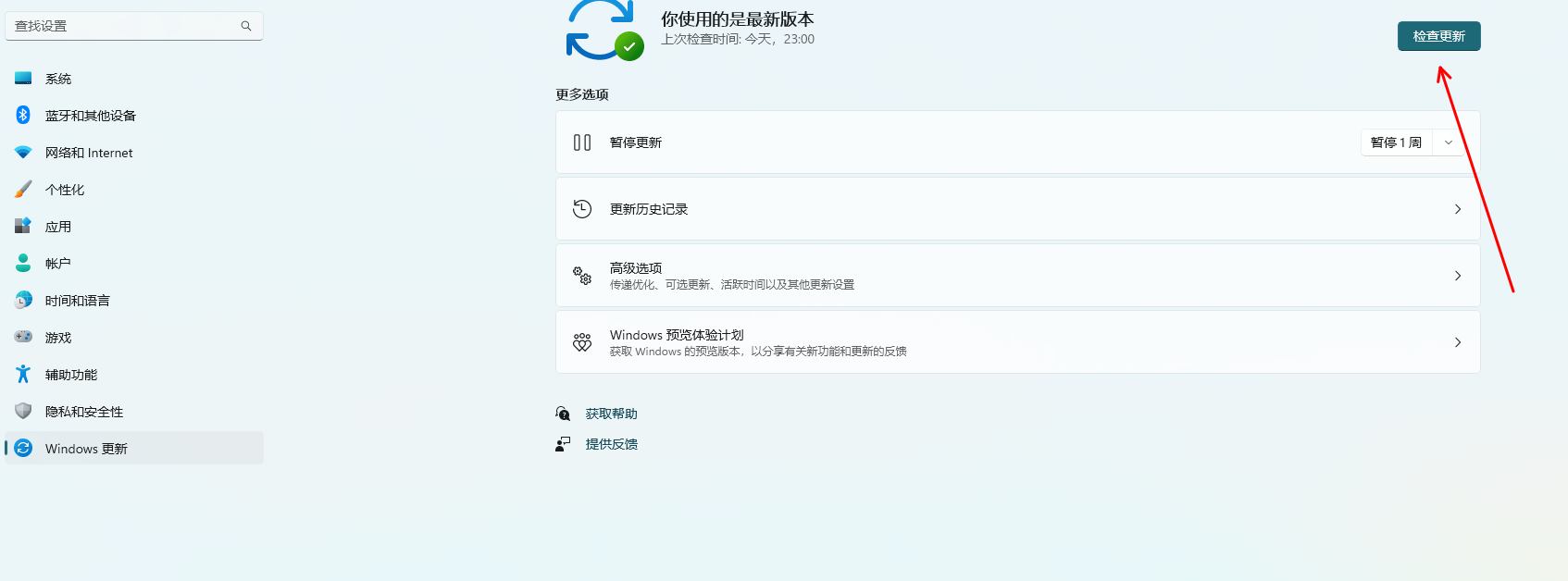
Task: Select the person icon for 帐户
Action: coord(23,263)
